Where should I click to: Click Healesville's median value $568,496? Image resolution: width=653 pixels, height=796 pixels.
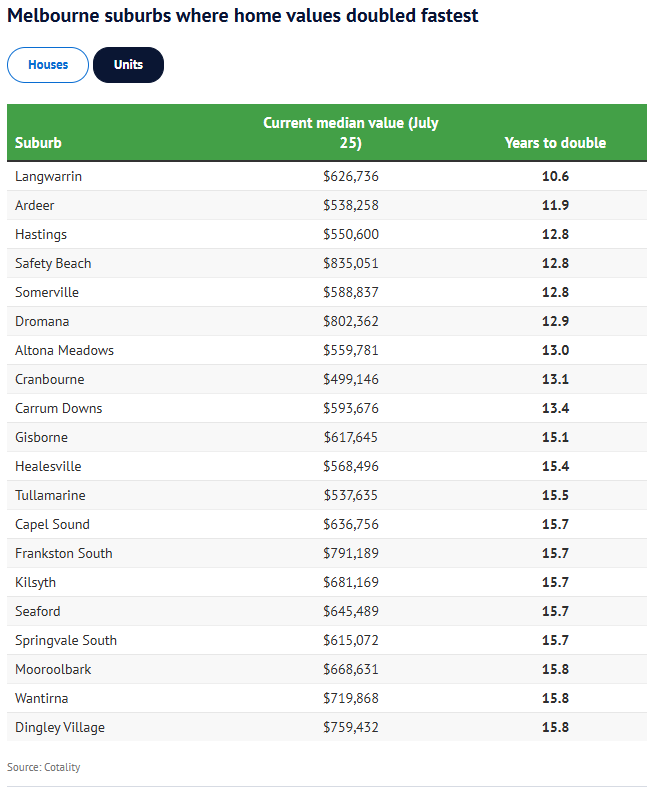coord(351,466)
